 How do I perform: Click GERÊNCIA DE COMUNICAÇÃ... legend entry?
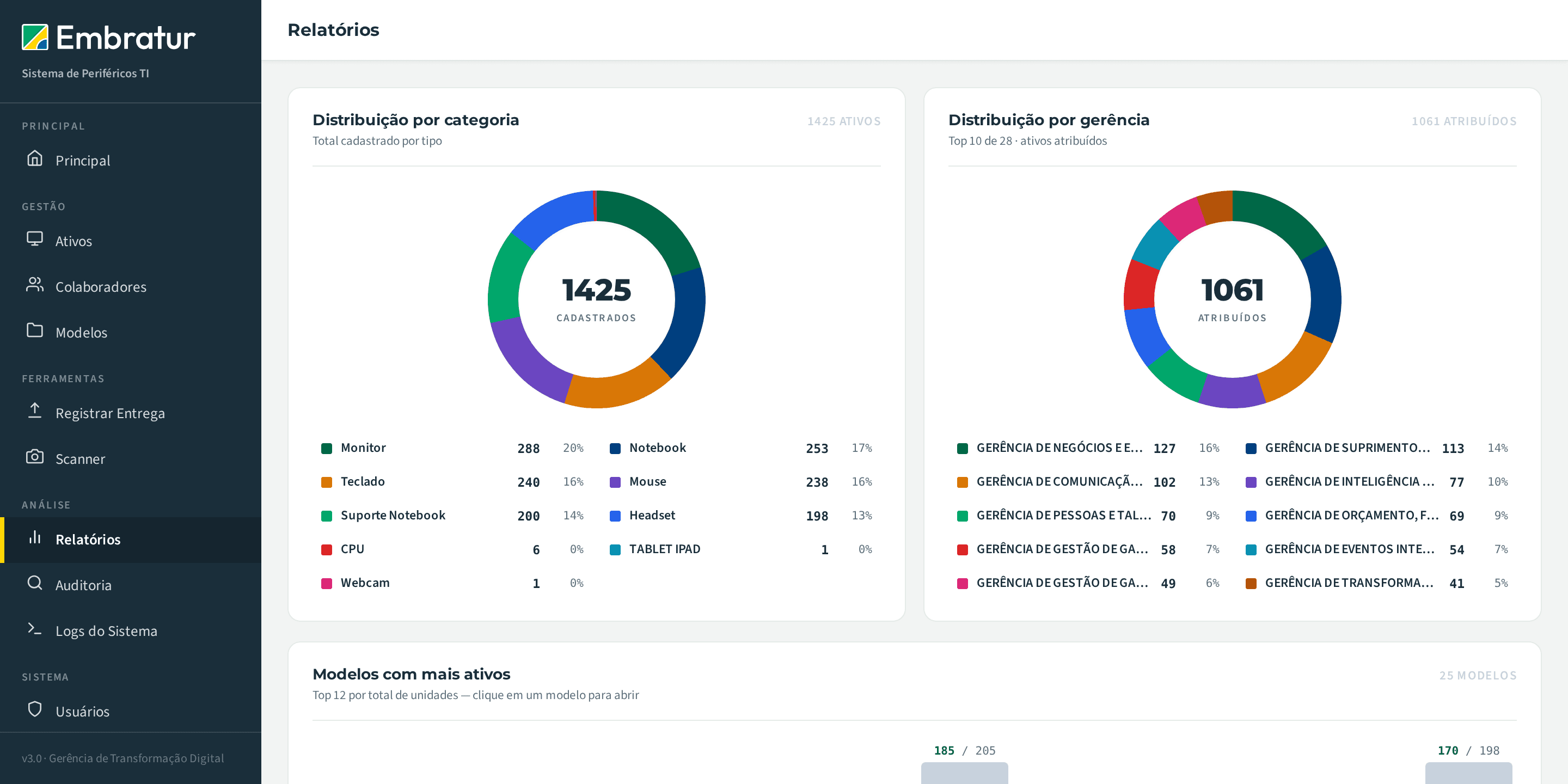1088,481
